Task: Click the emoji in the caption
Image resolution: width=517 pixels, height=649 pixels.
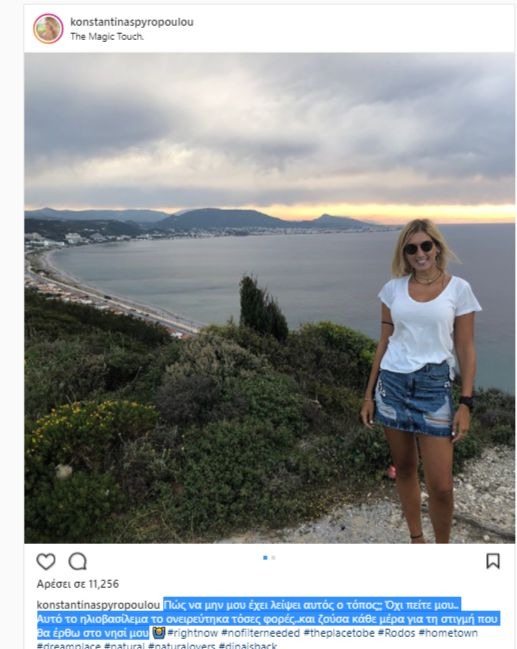Action: pyautogui.click(x=159, y=632)
